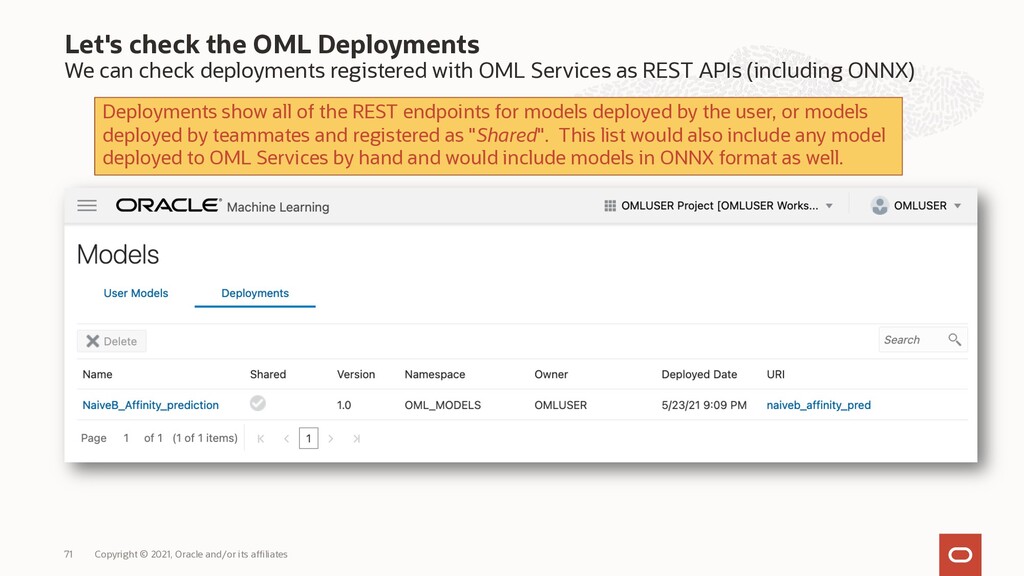Viewport: 1024px width, 576px height.
Task: Select page number 1 box
Action: (x=309, y=438)
